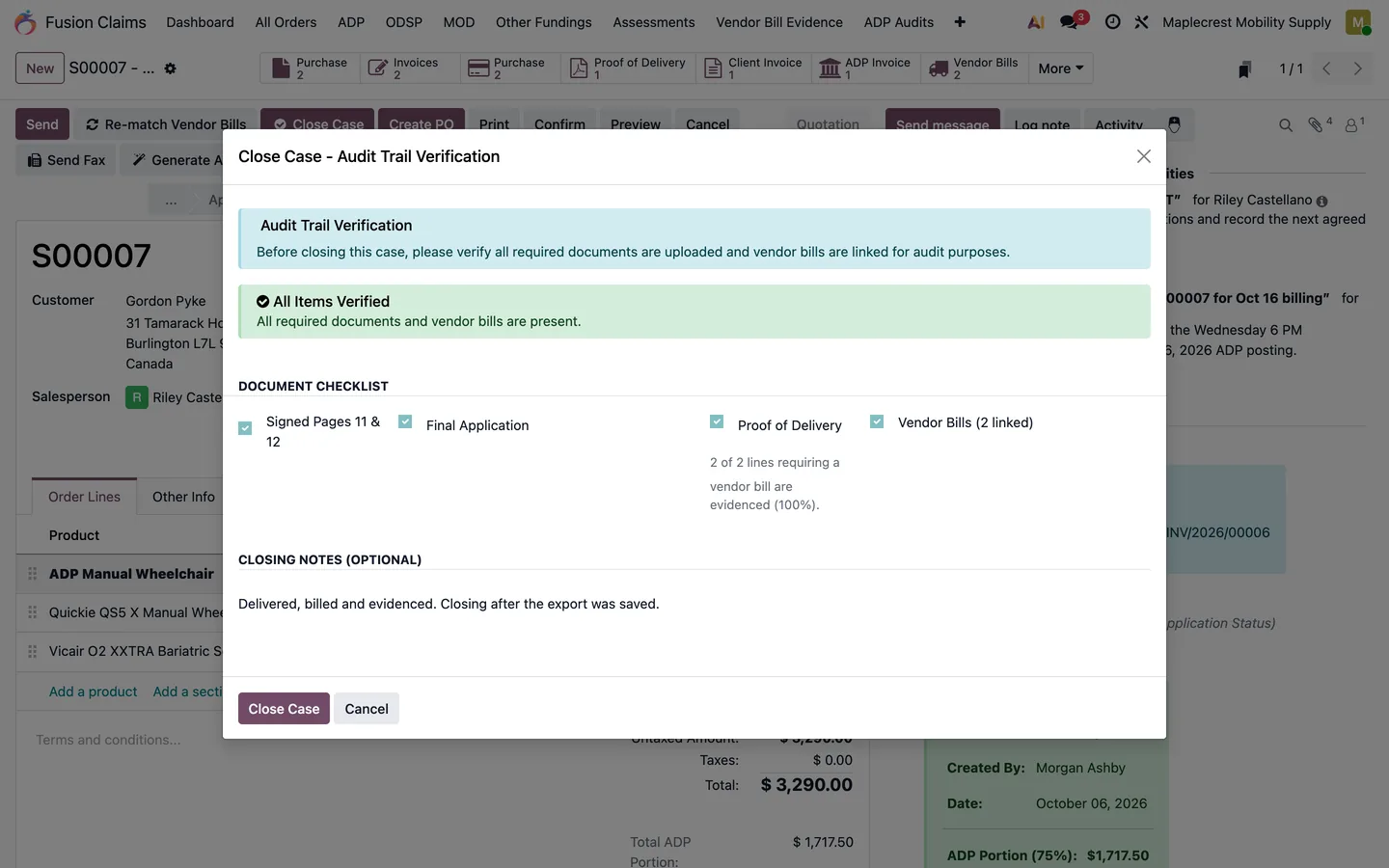The height and width of the screenshot is (868, 1389).
Task: Toggle the Proof of Delivery checkbox
Action: 717,421
